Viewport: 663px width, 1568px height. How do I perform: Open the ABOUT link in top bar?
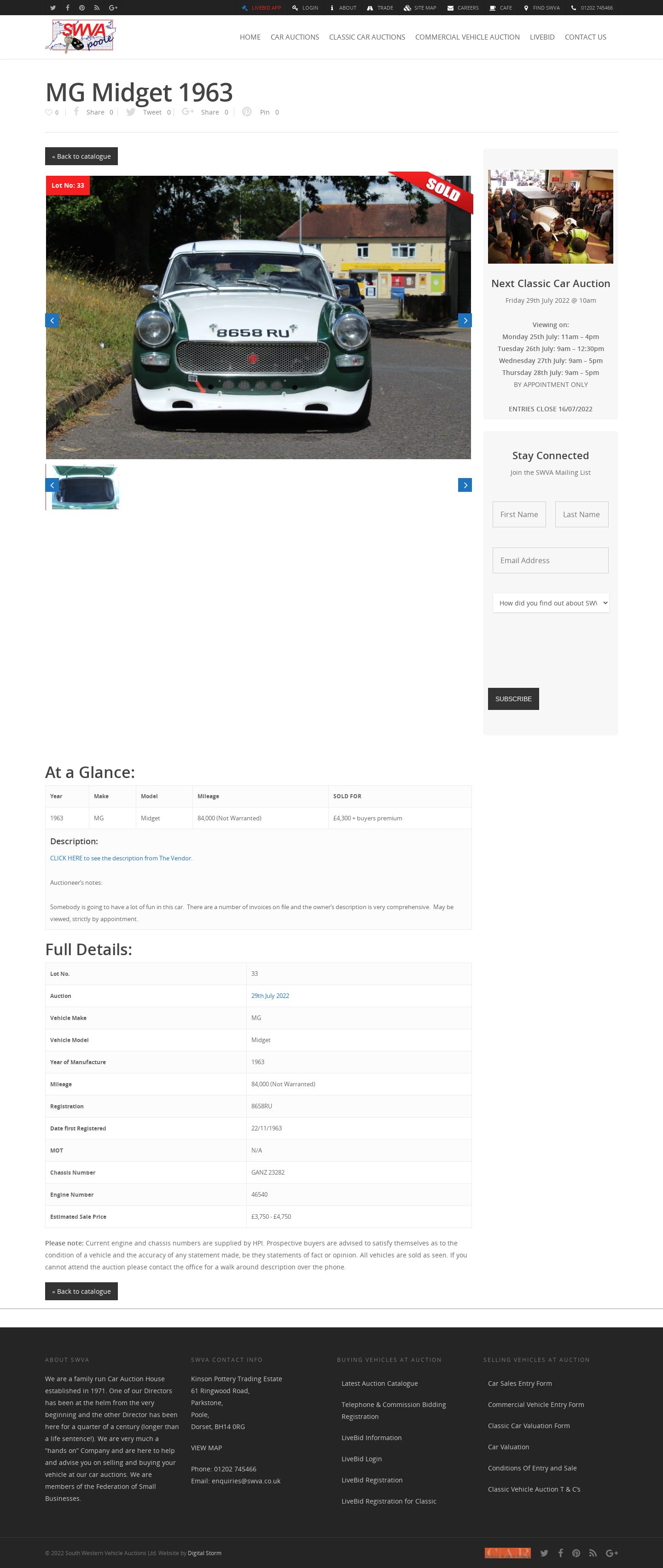pyautogui.click(x=343, y=8)
